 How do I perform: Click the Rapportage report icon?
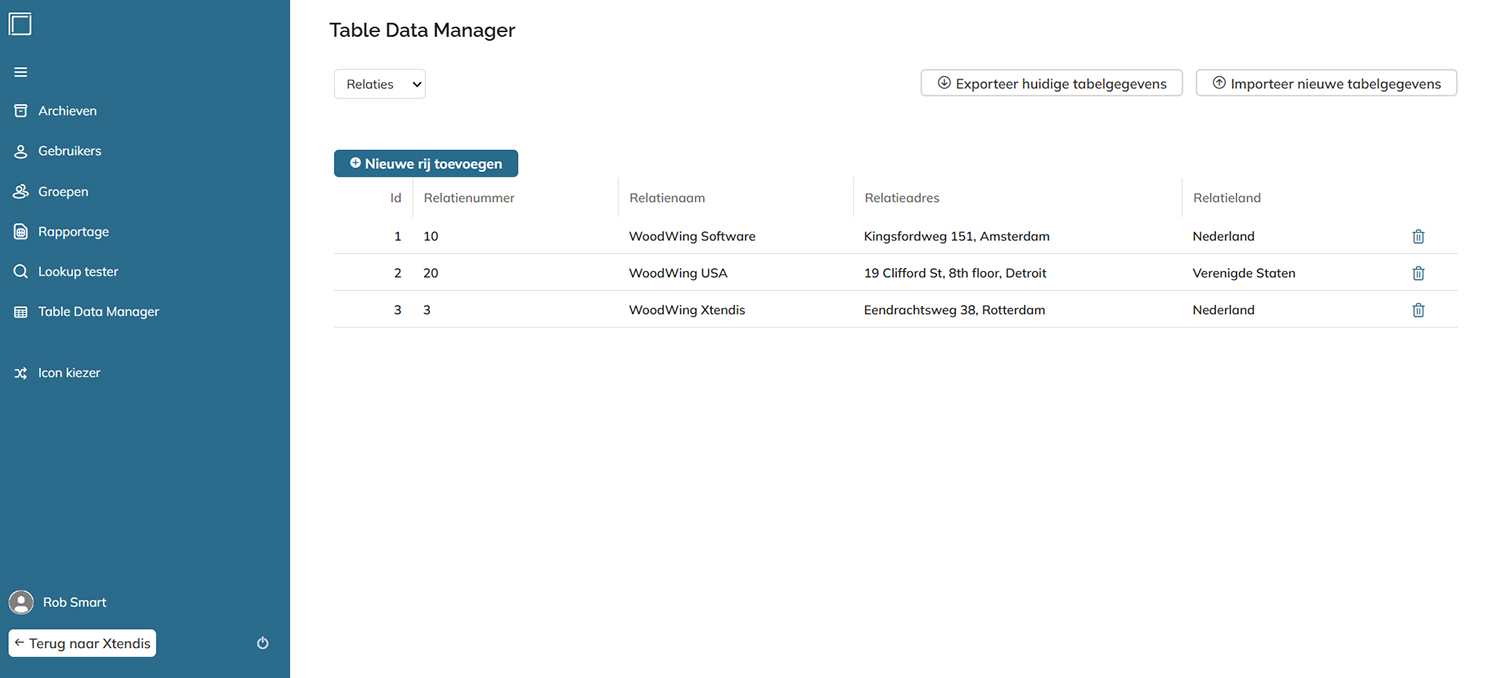[20, 231]
